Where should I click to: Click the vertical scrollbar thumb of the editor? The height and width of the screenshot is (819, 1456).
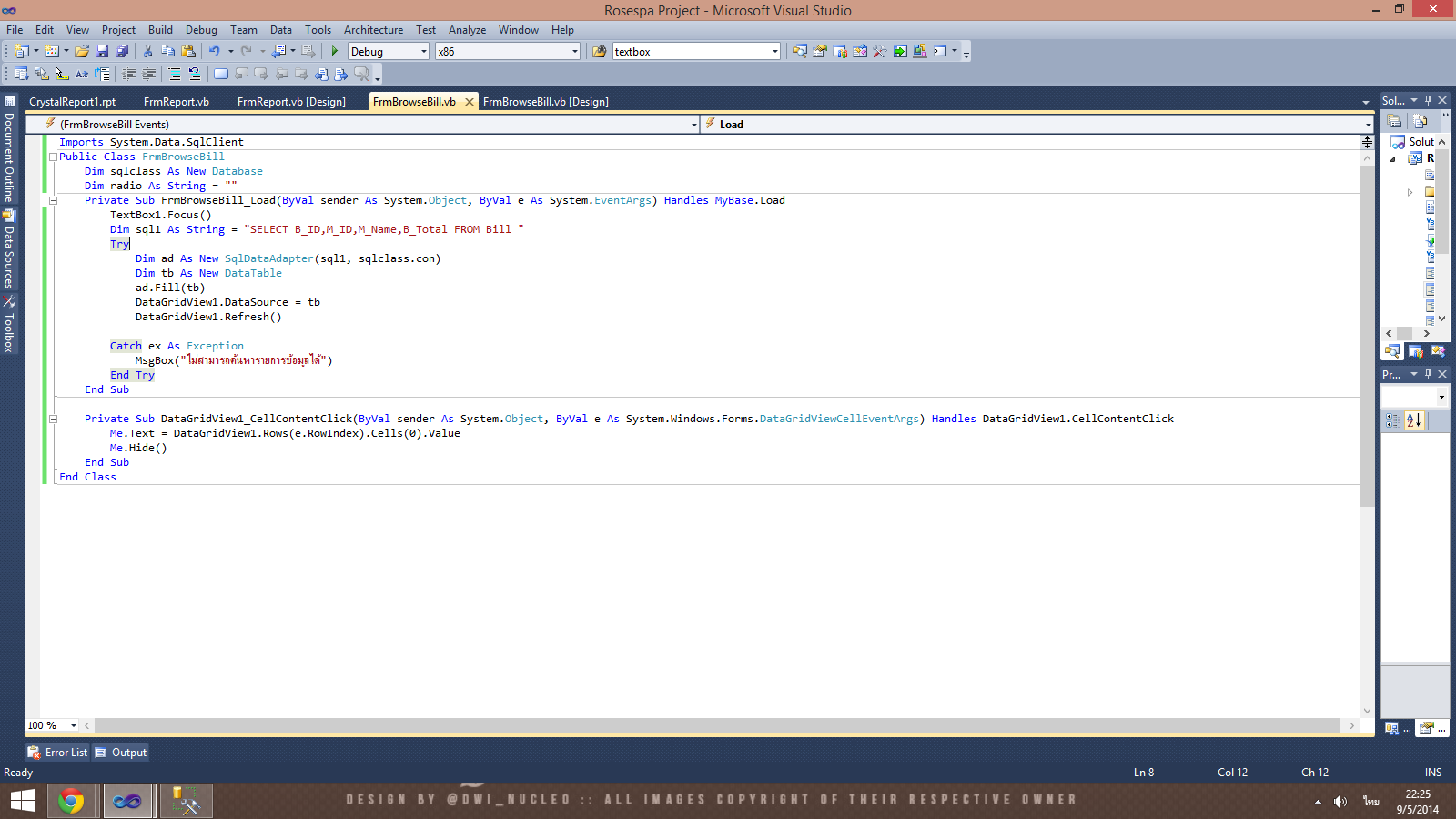(x=1367, y=335)
